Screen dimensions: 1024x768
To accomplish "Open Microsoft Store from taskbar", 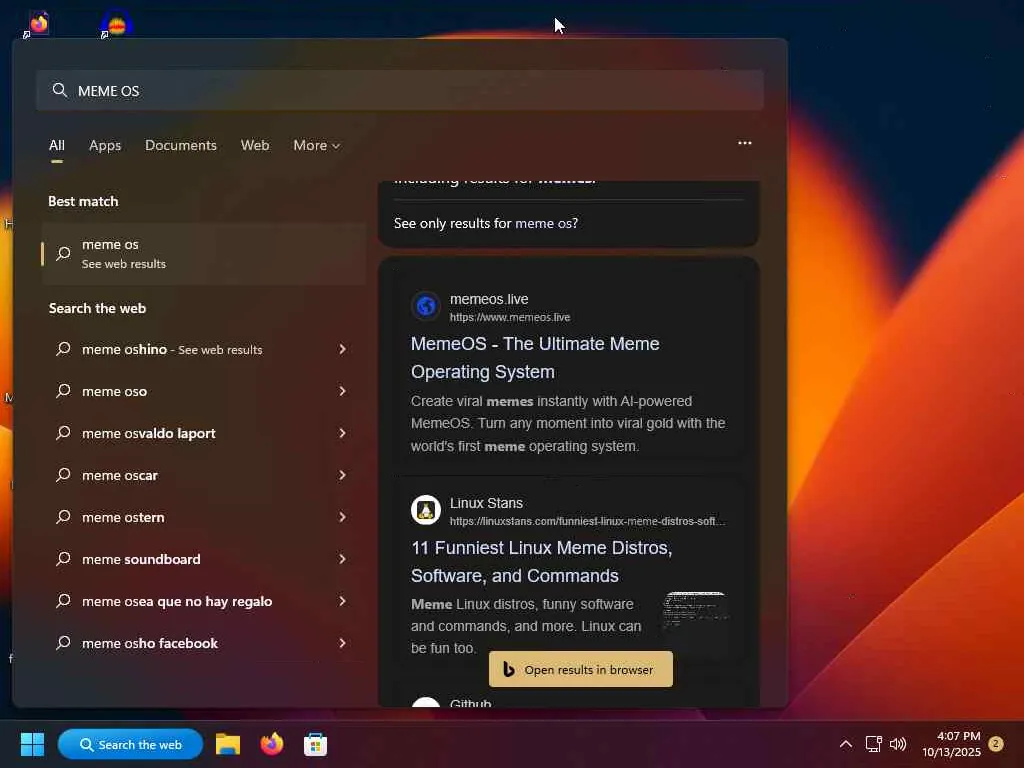I will point(315,744).
